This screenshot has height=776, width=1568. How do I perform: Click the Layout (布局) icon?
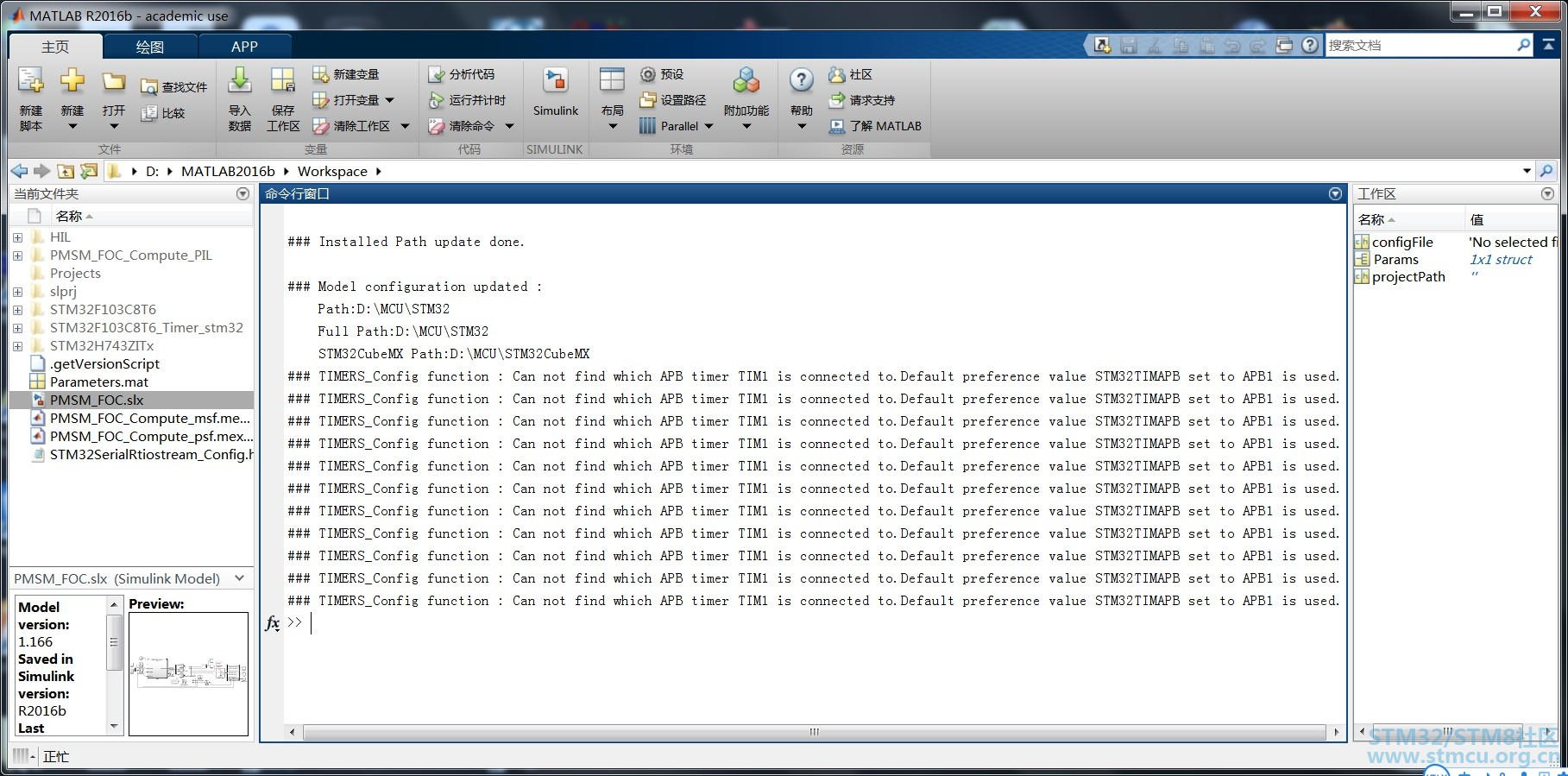612,81
